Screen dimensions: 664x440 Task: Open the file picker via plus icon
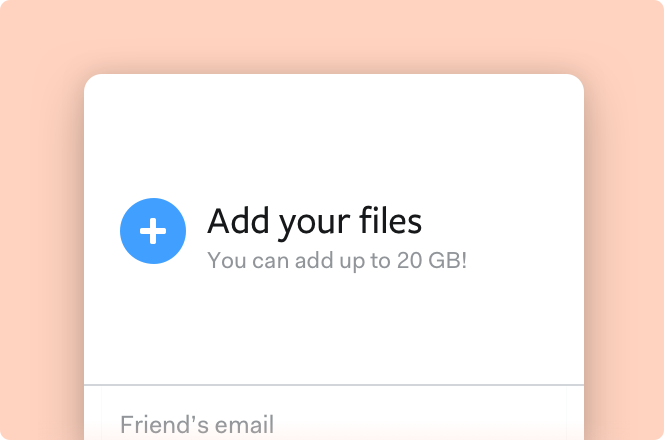coord(152,232)
